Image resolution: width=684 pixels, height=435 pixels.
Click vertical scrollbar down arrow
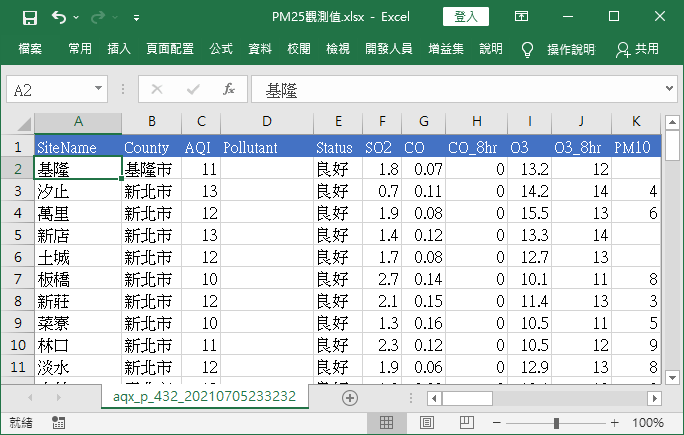[672, 377]
